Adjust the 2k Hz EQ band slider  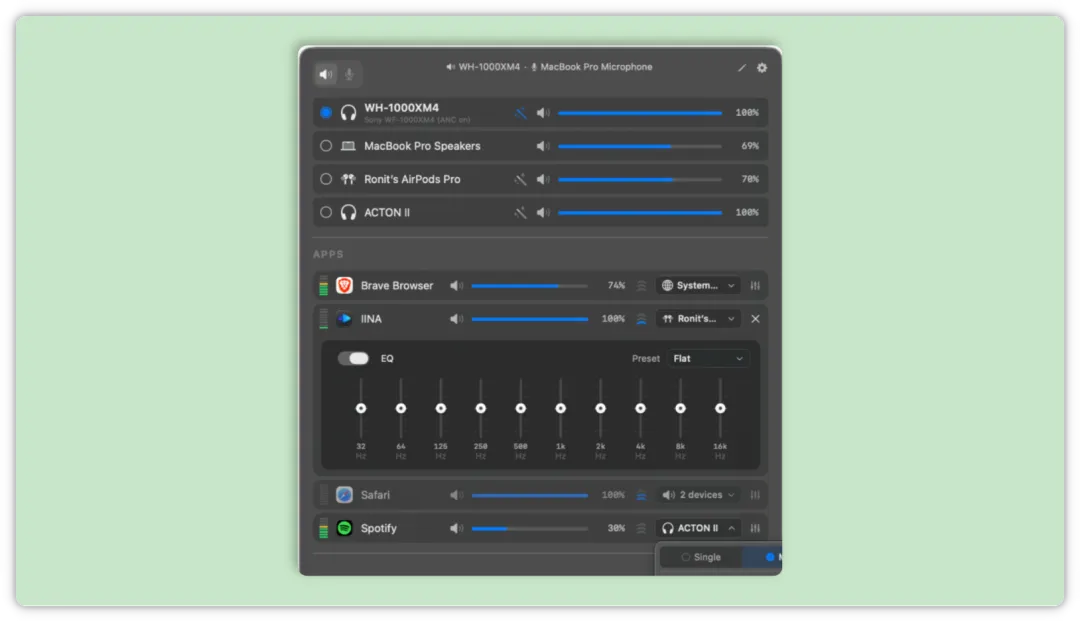click(601, 408)
